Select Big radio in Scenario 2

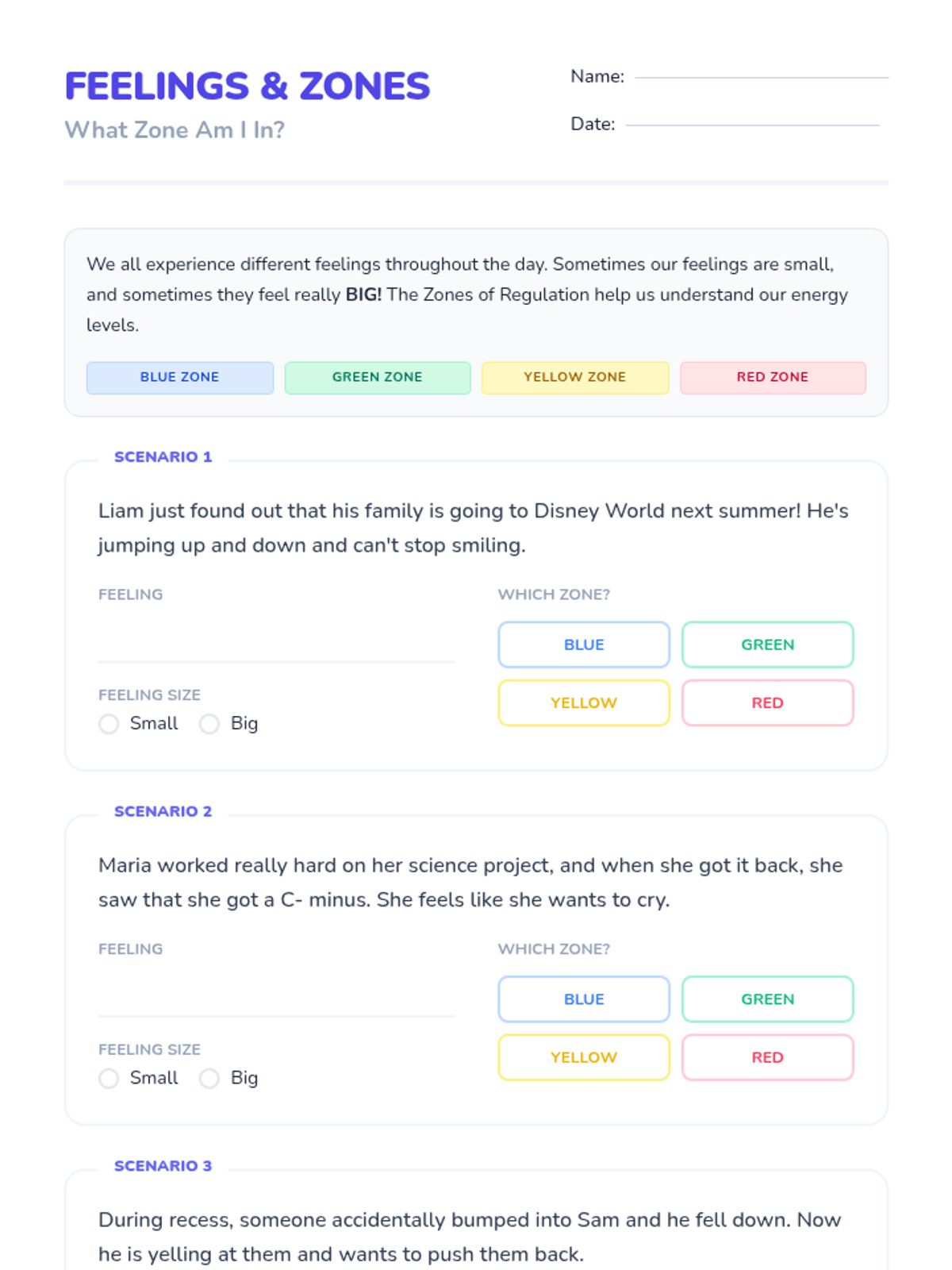pyautogui.click(x=209, y=1079)
